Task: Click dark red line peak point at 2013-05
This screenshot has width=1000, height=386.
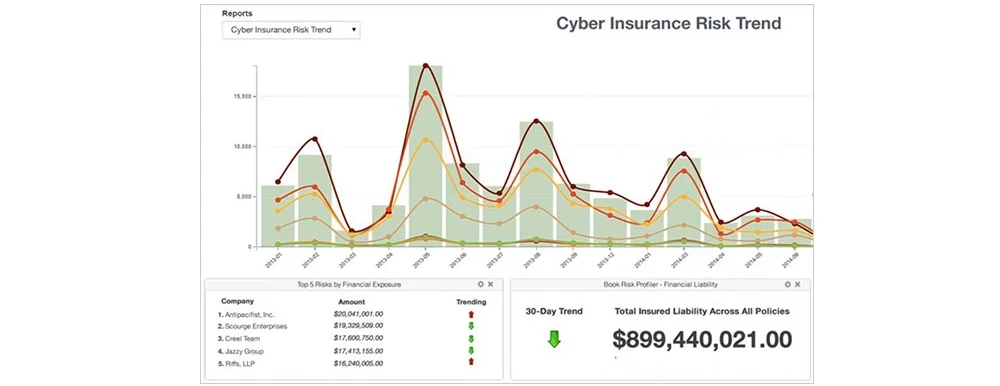Action: click(425, 66)
